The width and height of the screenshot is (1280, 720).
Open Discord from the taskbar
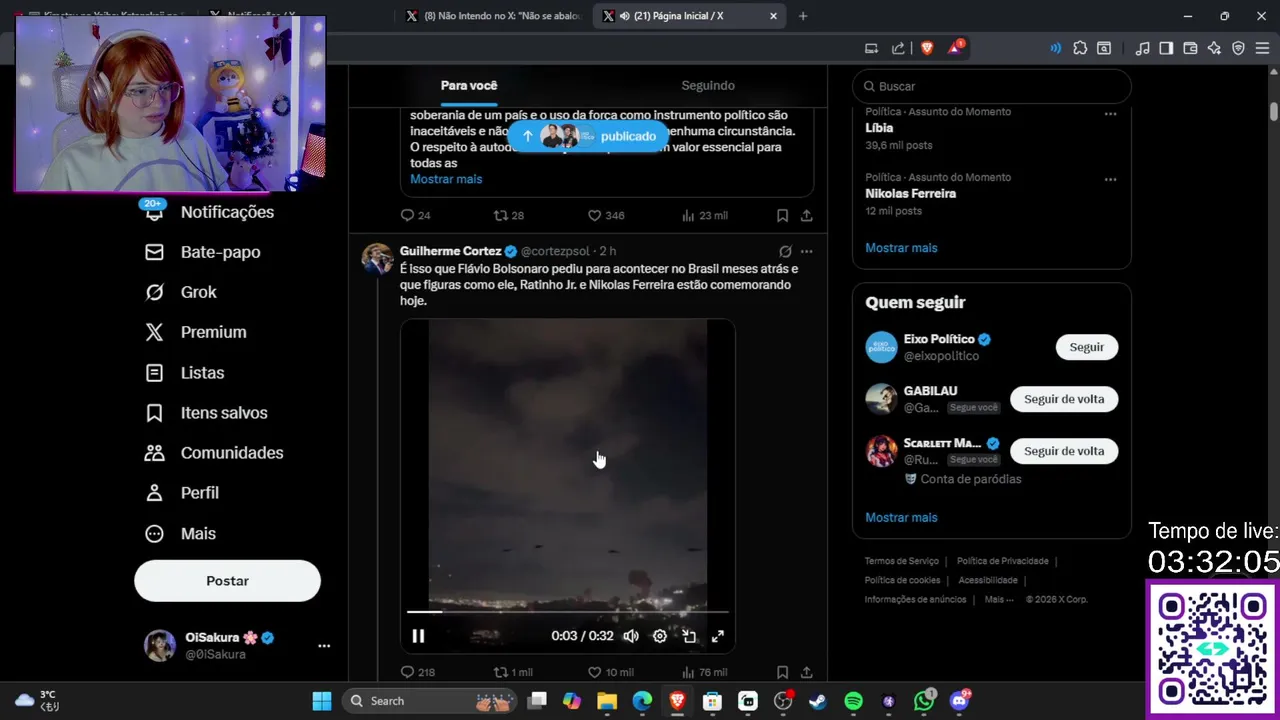[x=960, y=701]
